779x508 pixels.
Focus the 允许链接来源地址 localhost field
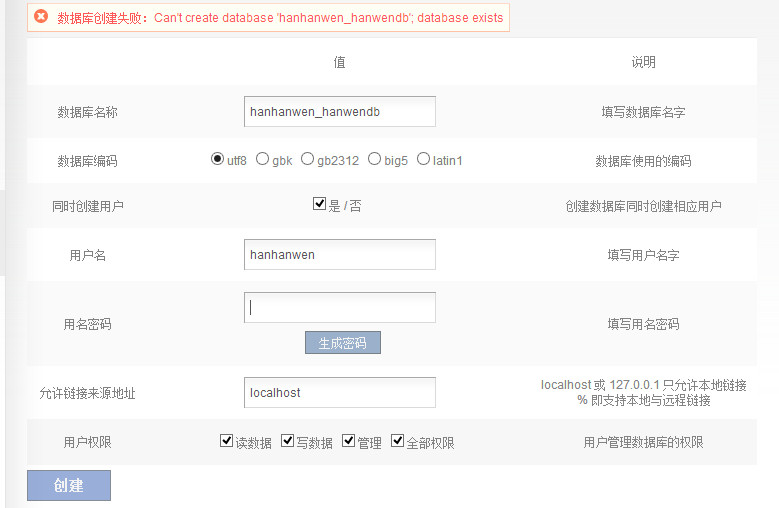(x=339, y=393)
